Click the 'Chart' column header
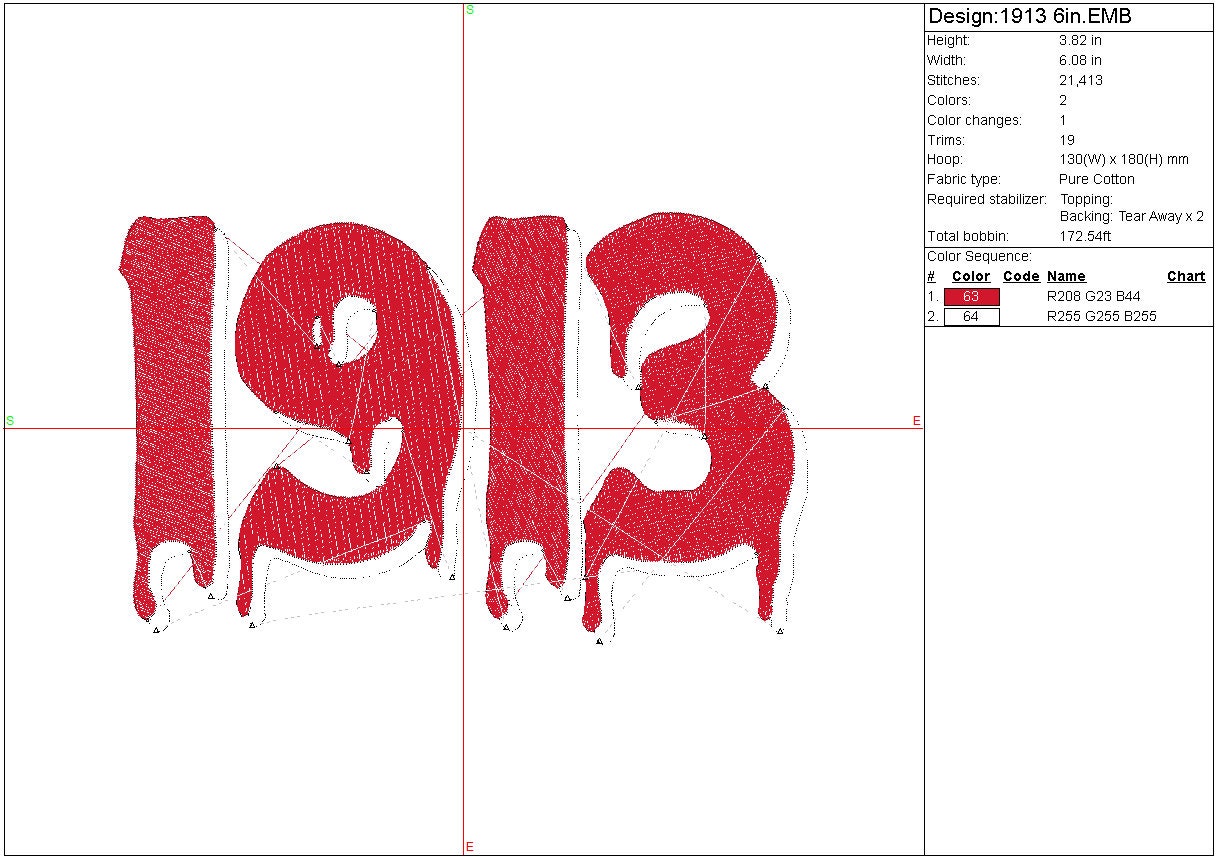The width and height of the screenshot is (1218, 857). point(1185,277)
